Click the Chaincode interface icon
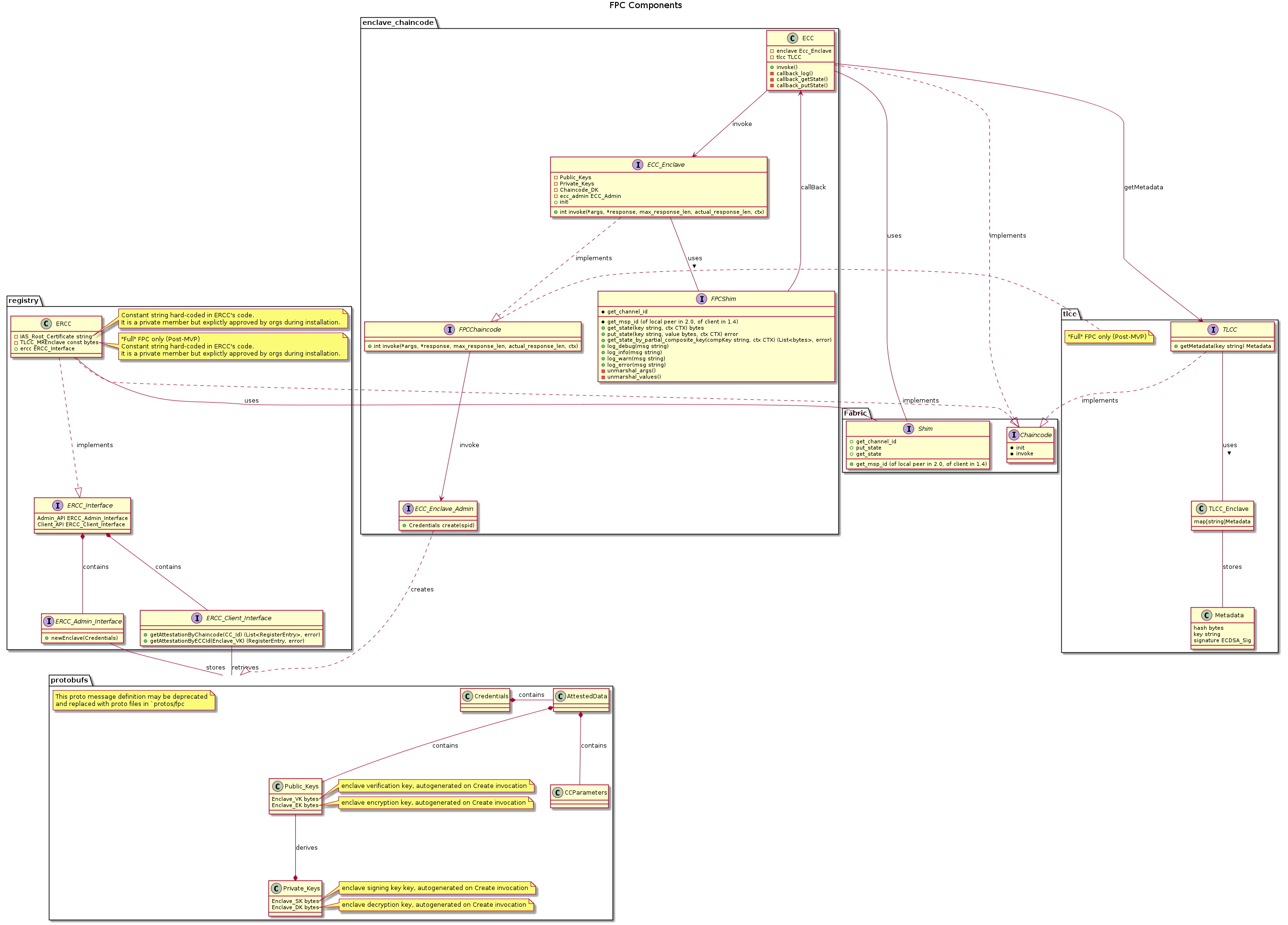Image resolution: width=1288 pixels, height=925 pixels. click(x=1014, y=435)
